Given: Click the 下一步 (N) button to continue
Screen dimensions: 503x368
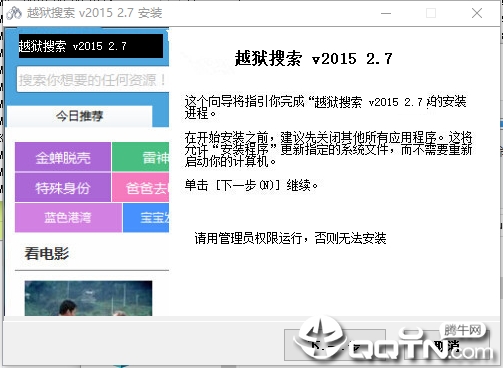Looking at the screenshot, I should point(335,345).
